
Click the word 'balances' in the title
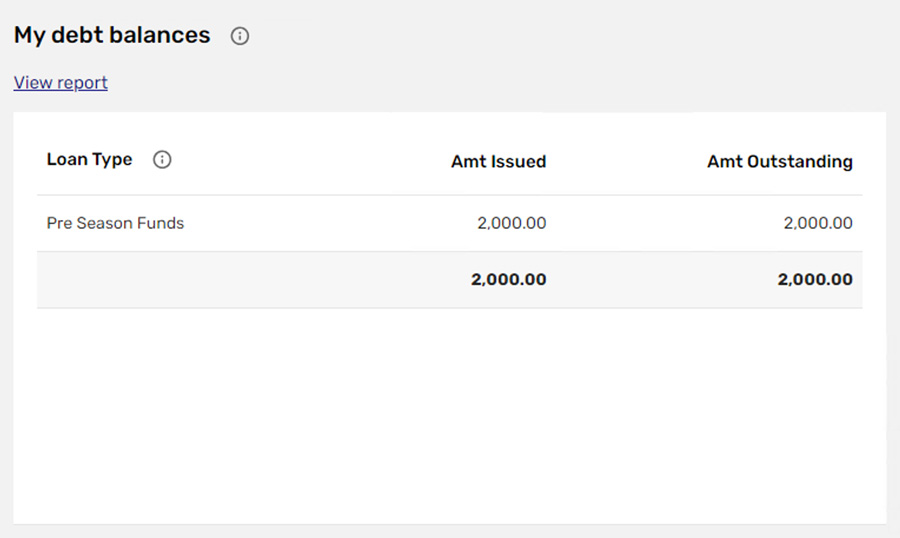pos(160,35)
